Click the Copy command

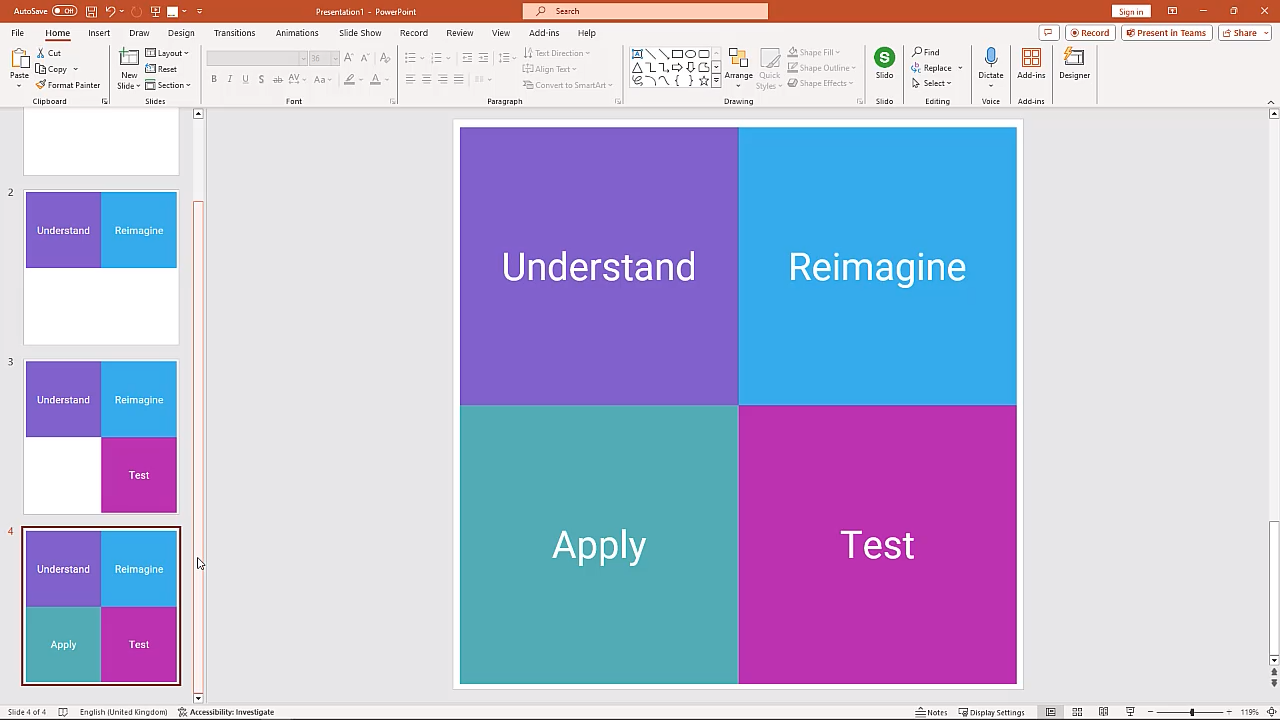point(52,69)
